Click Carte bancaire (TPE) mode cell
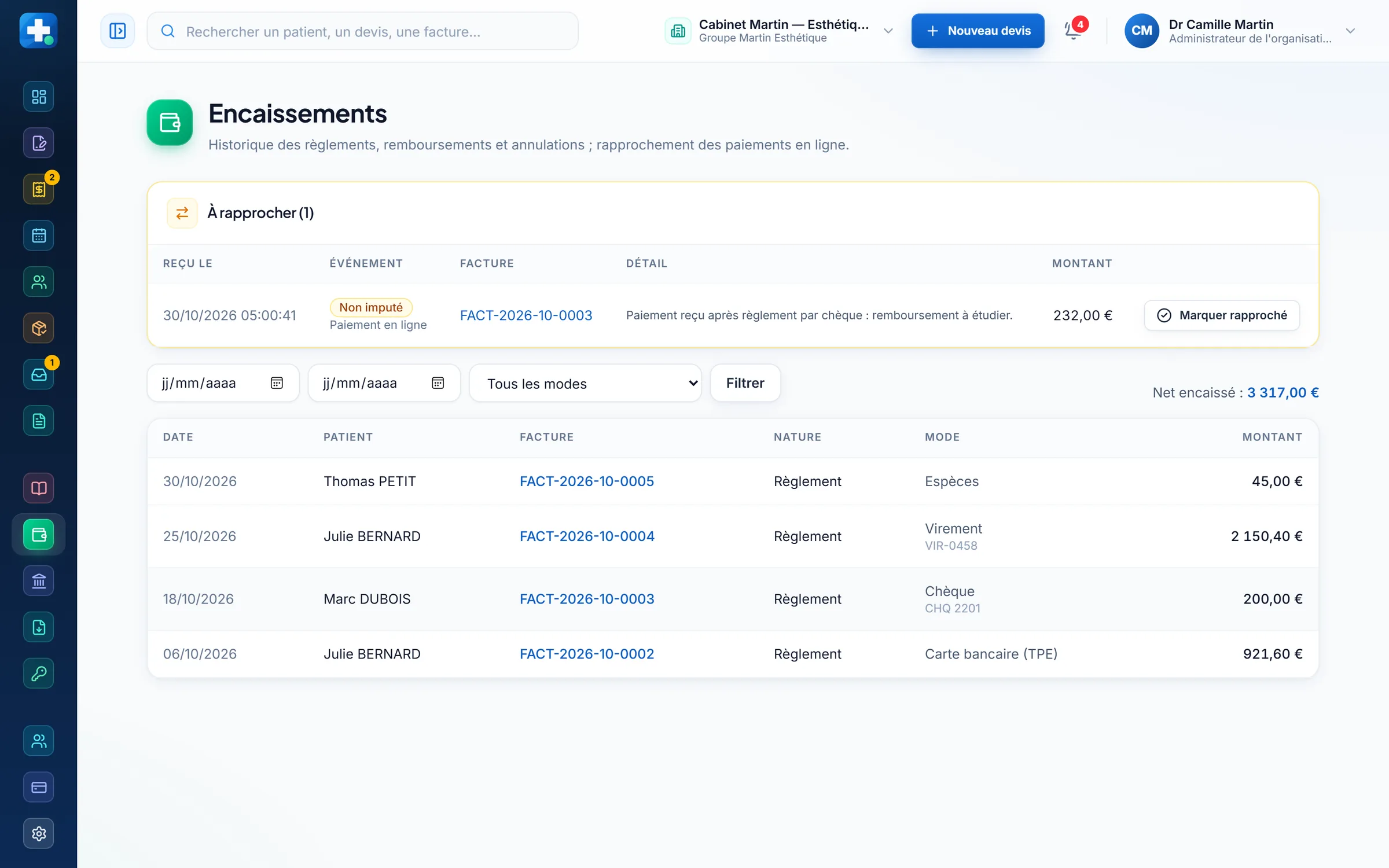The image size is (1389, 868). click(991, 654)
